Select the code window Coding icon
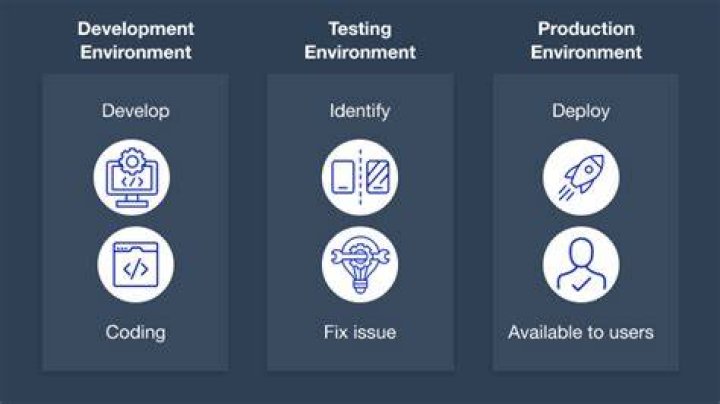The width and height of the screenshot is (720, 404). (x=135, y=264)
